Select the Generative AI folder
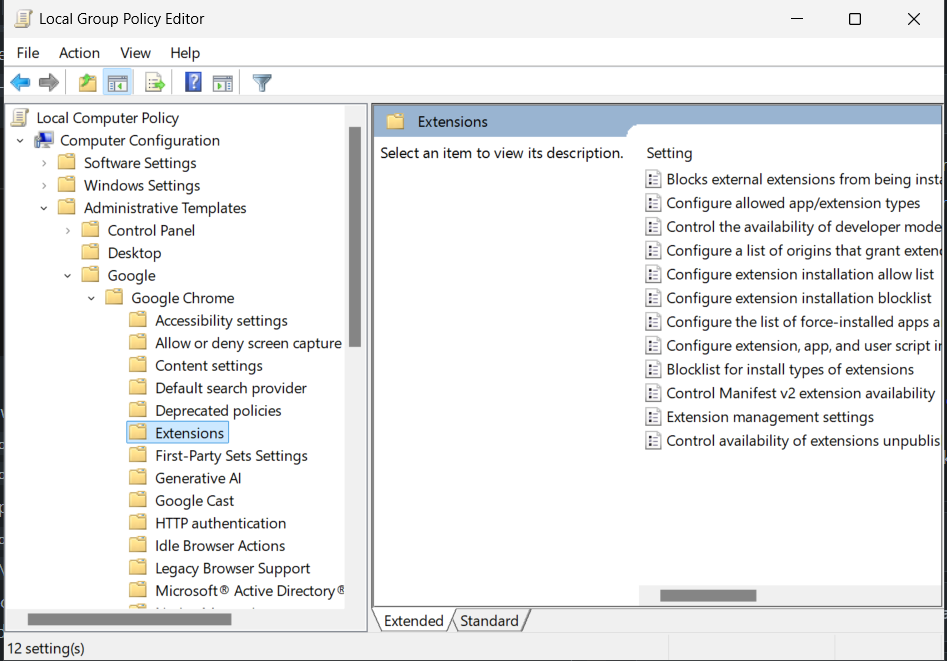The height and width of the screenshot is (661, 947). pos(197,478)
